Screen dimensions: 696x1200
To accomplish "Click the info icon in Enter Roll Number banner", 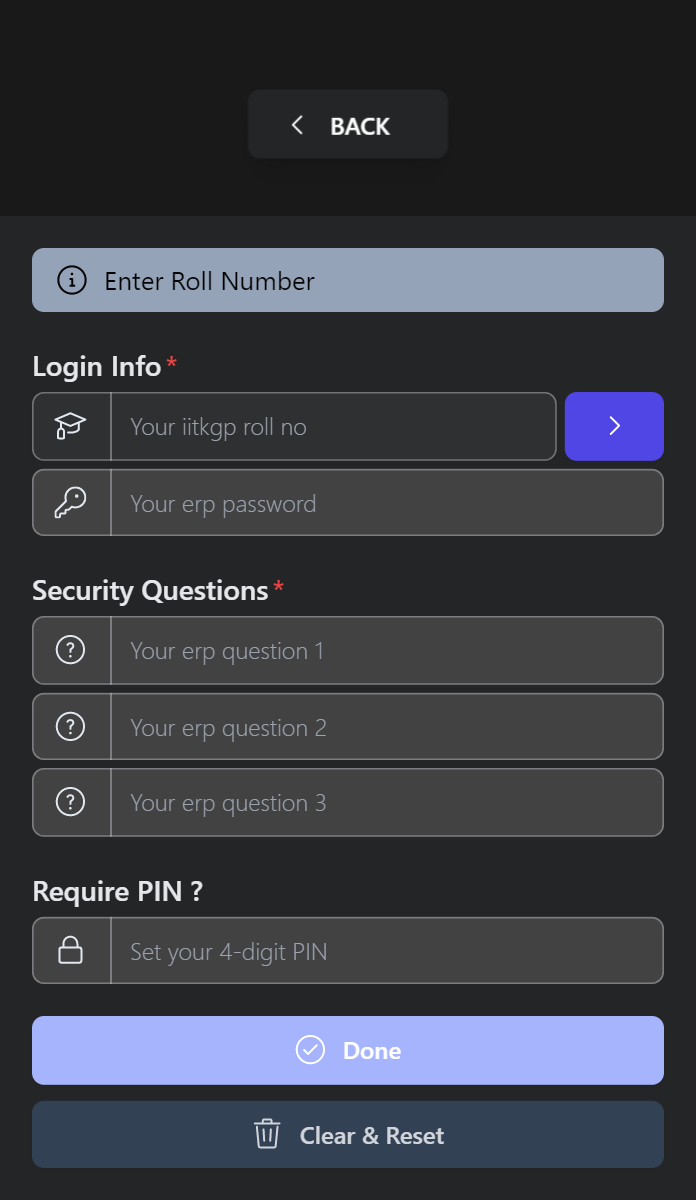I will point(72,280).
